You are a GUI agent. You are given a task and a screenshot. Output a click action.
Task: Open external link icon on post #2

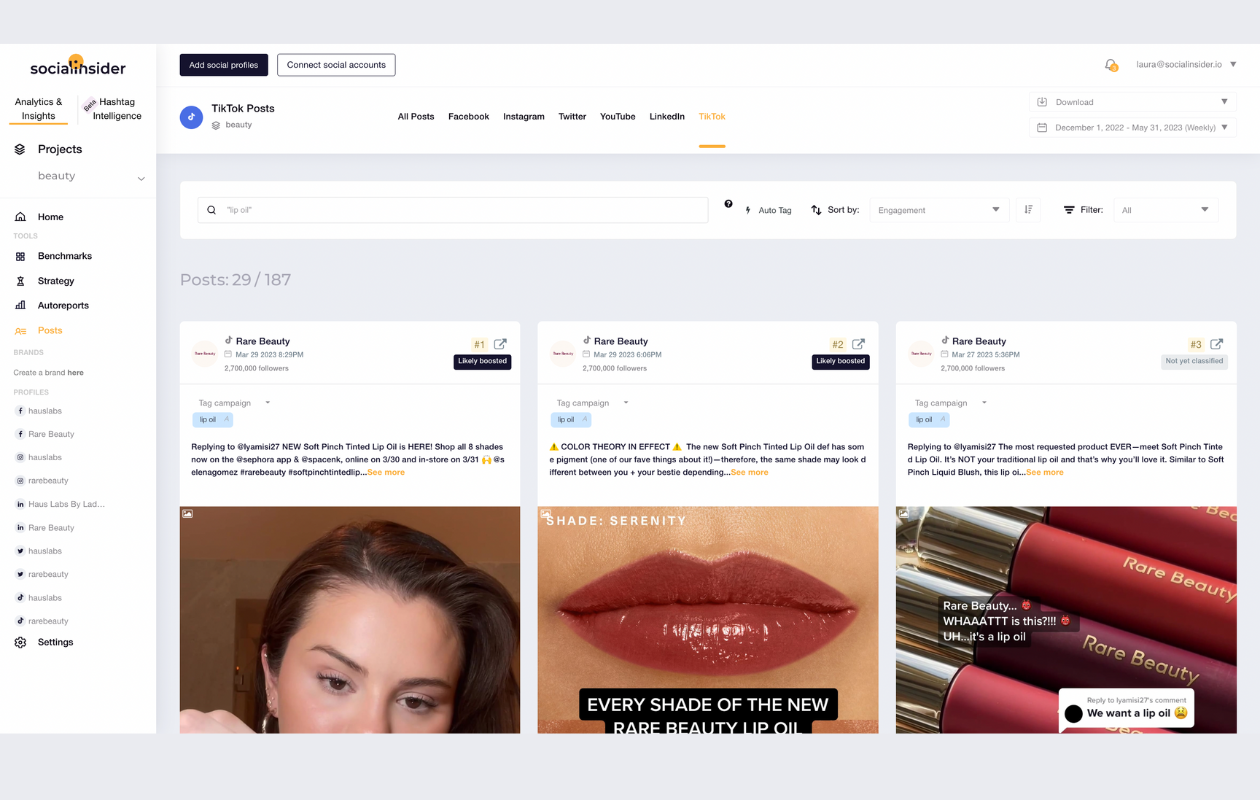(858, 344)
